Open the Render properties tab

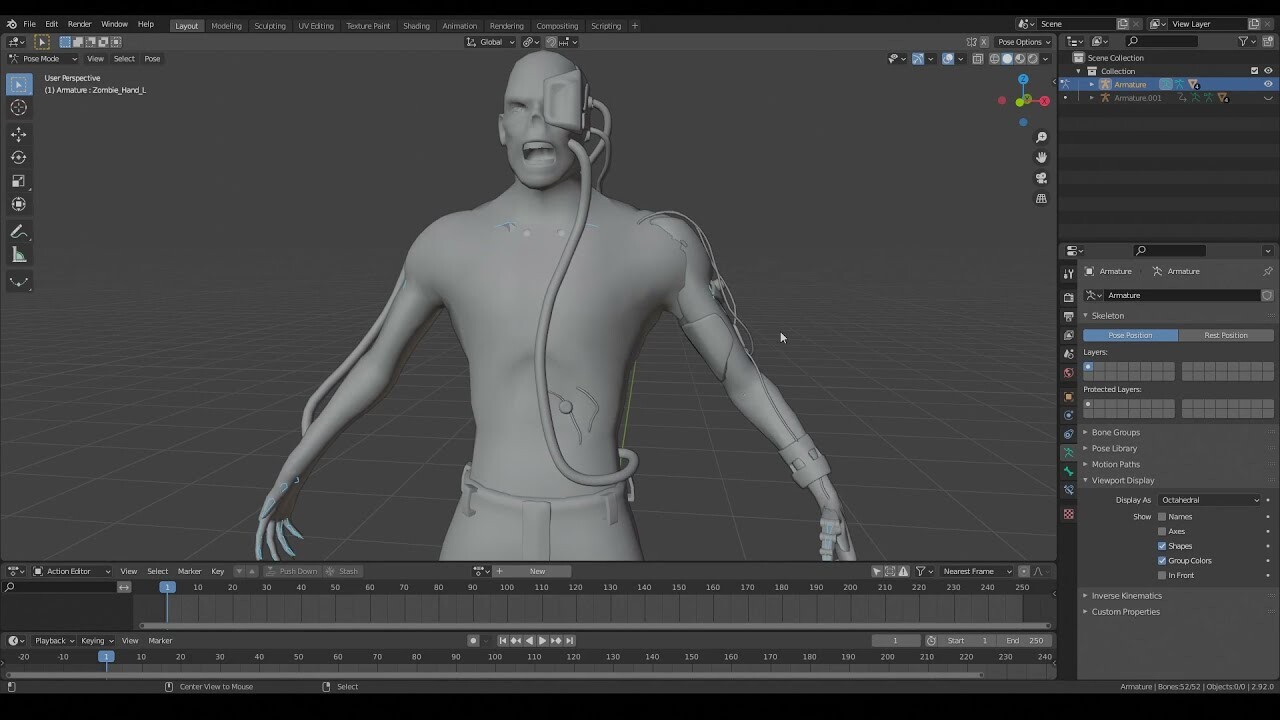(x=1068, y=297)
